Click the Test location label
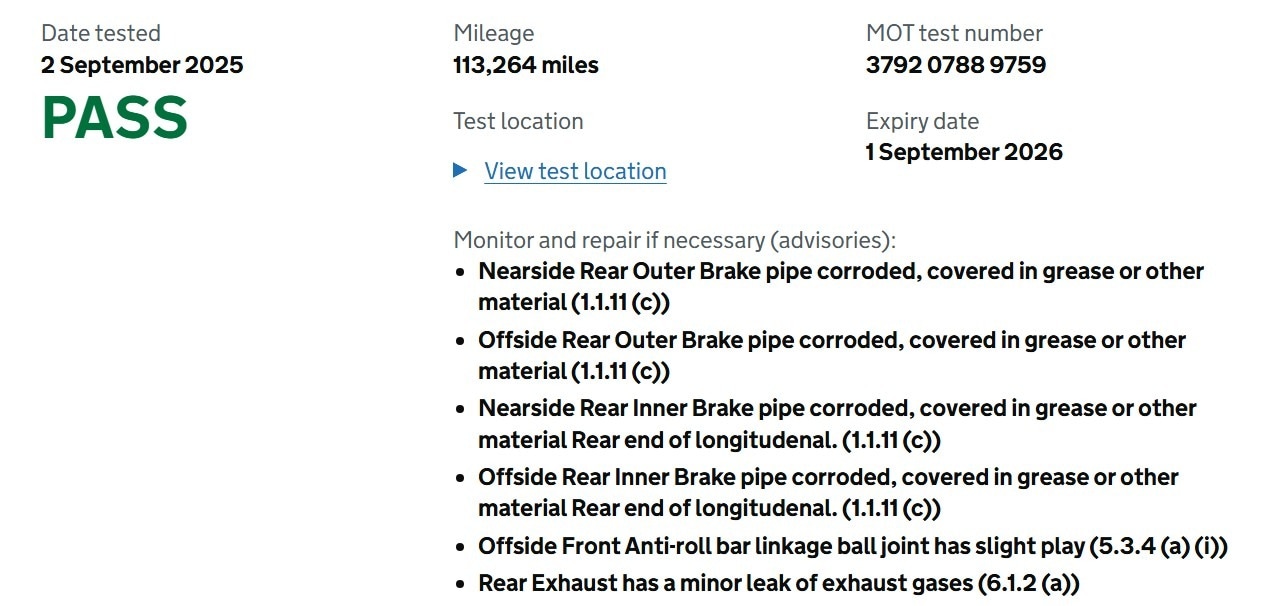This screenshot has width=1280, height=606. pos(518,121)
